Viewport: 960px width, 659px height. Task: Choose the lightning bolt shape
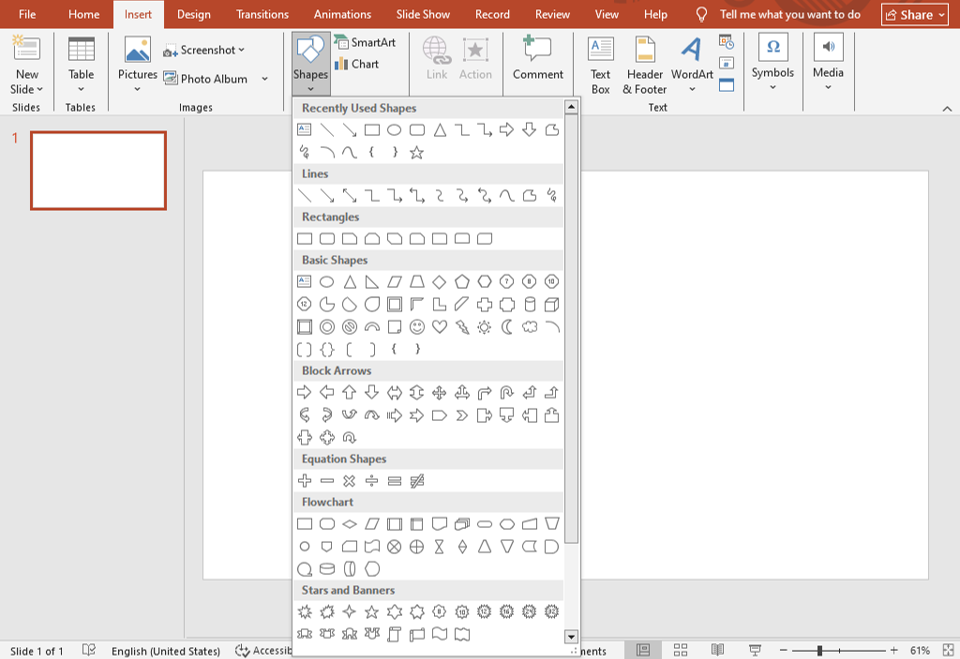[462, 327]
